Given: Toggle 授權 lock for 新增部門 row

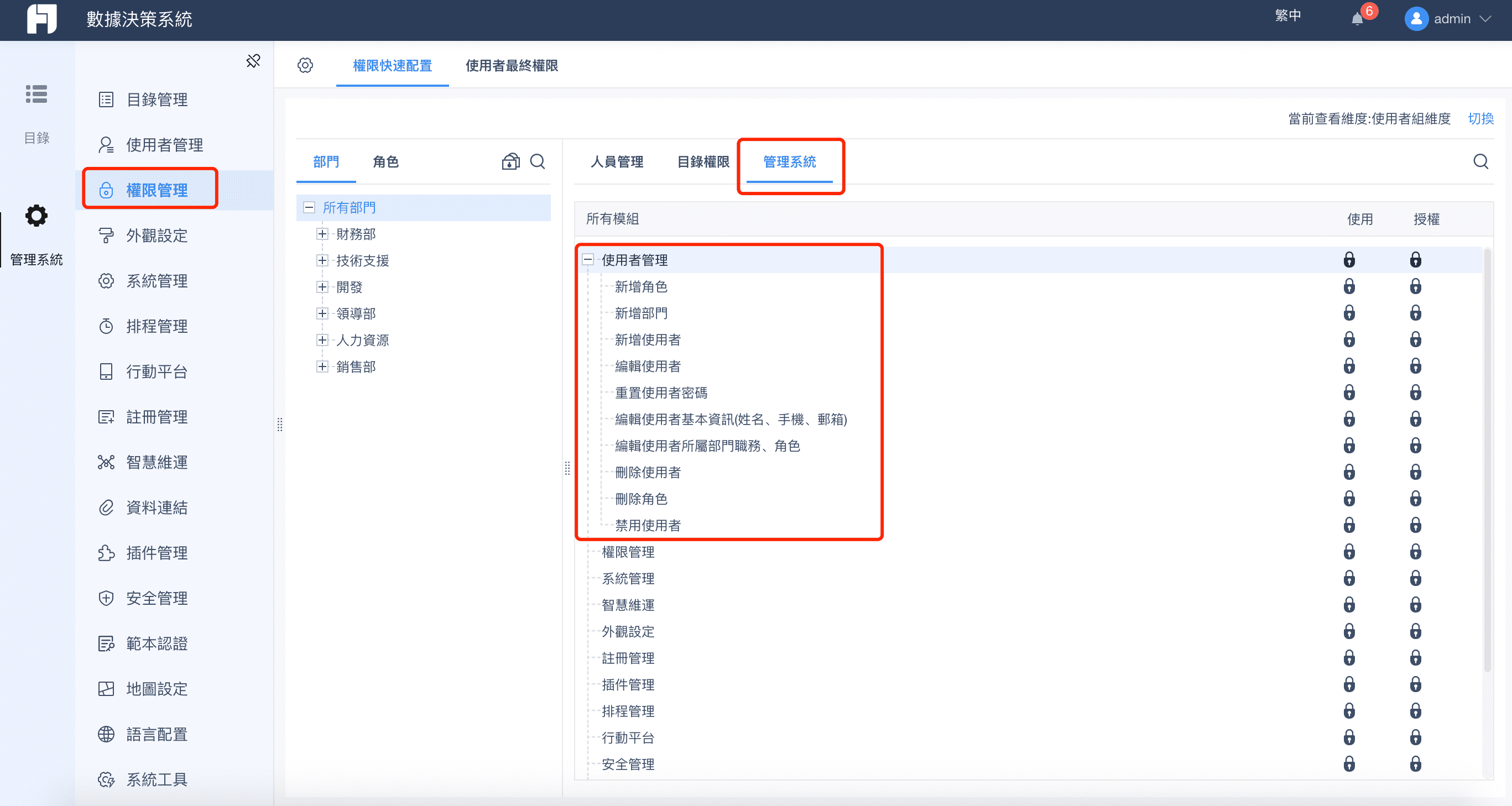Looking at the screenshot, I should (x=1415, y=313).
